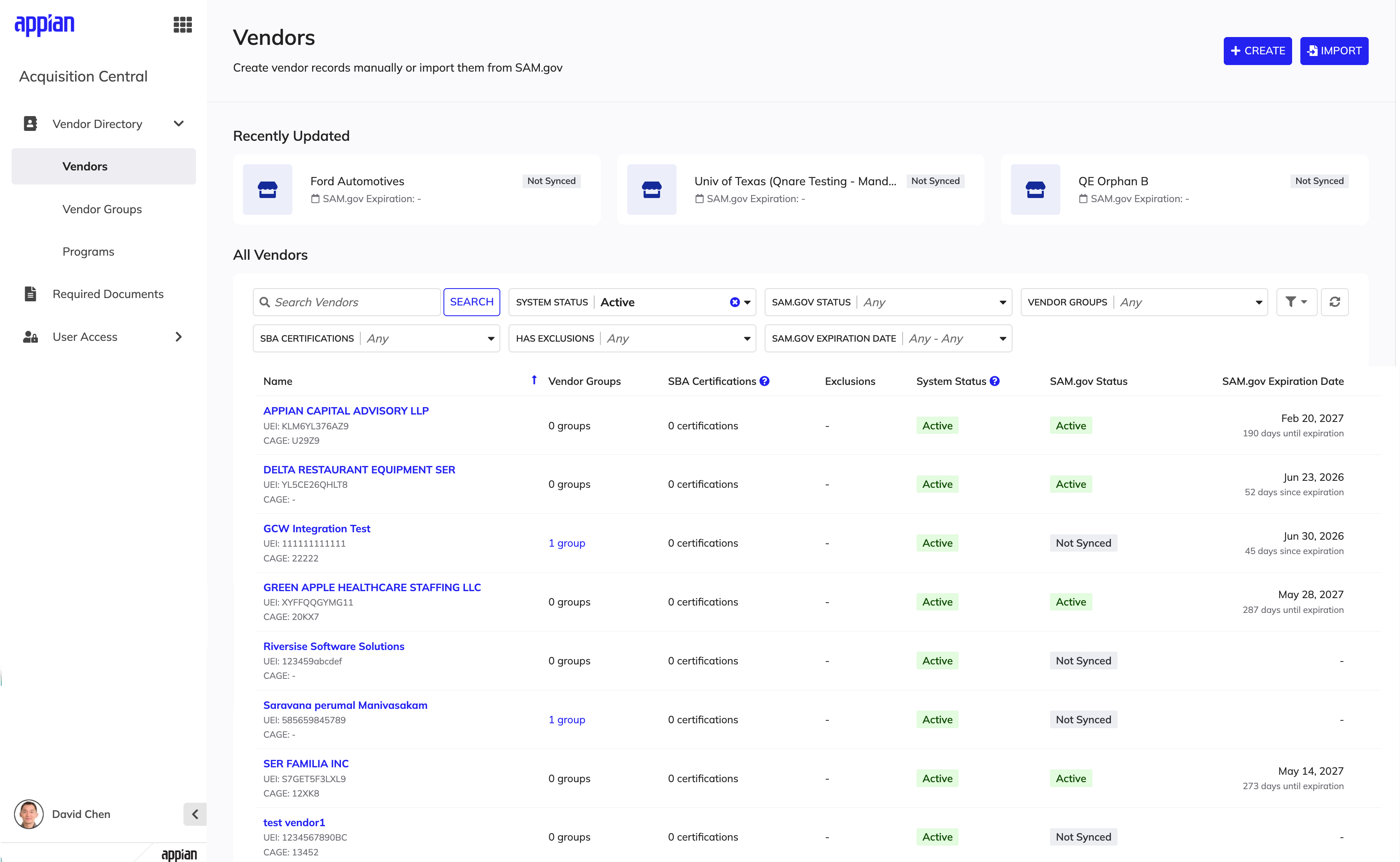The image size is (1400, 862).
Task: Clear the System Status Active filter
Action: (x=735, y=302)
